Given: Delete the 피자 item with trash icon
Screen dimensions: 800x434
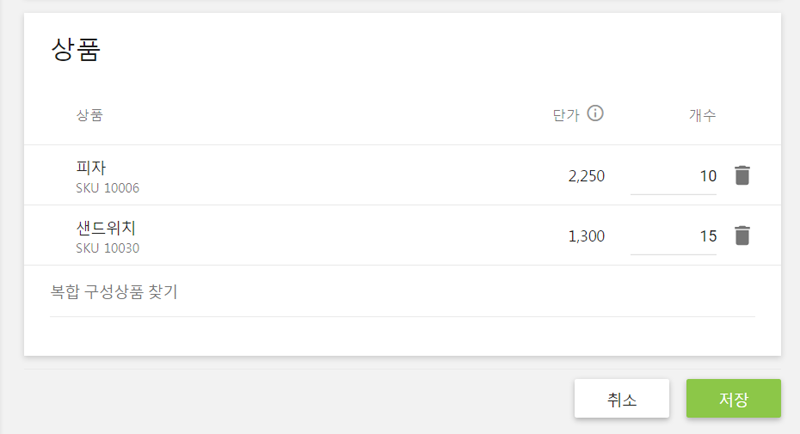Looking at the screenshot, I should 741,176.
